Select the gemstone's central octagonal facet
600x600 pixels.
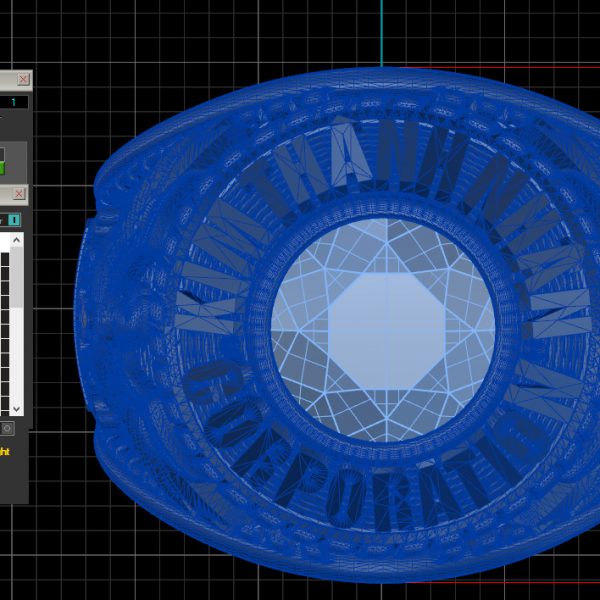(x=382, y=330)
